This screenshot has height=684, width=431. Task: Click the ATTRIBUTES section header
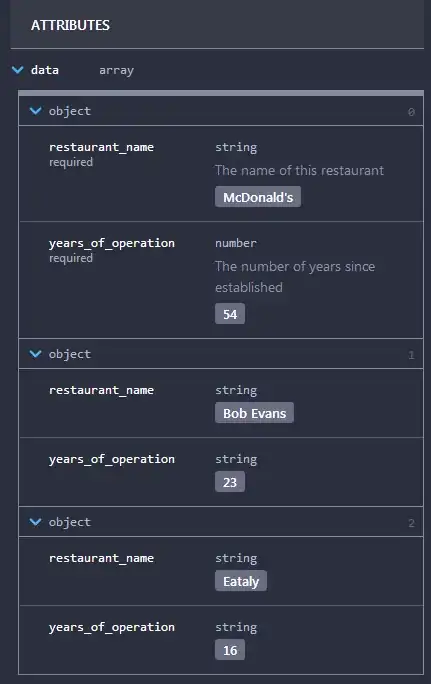[70, 25]
